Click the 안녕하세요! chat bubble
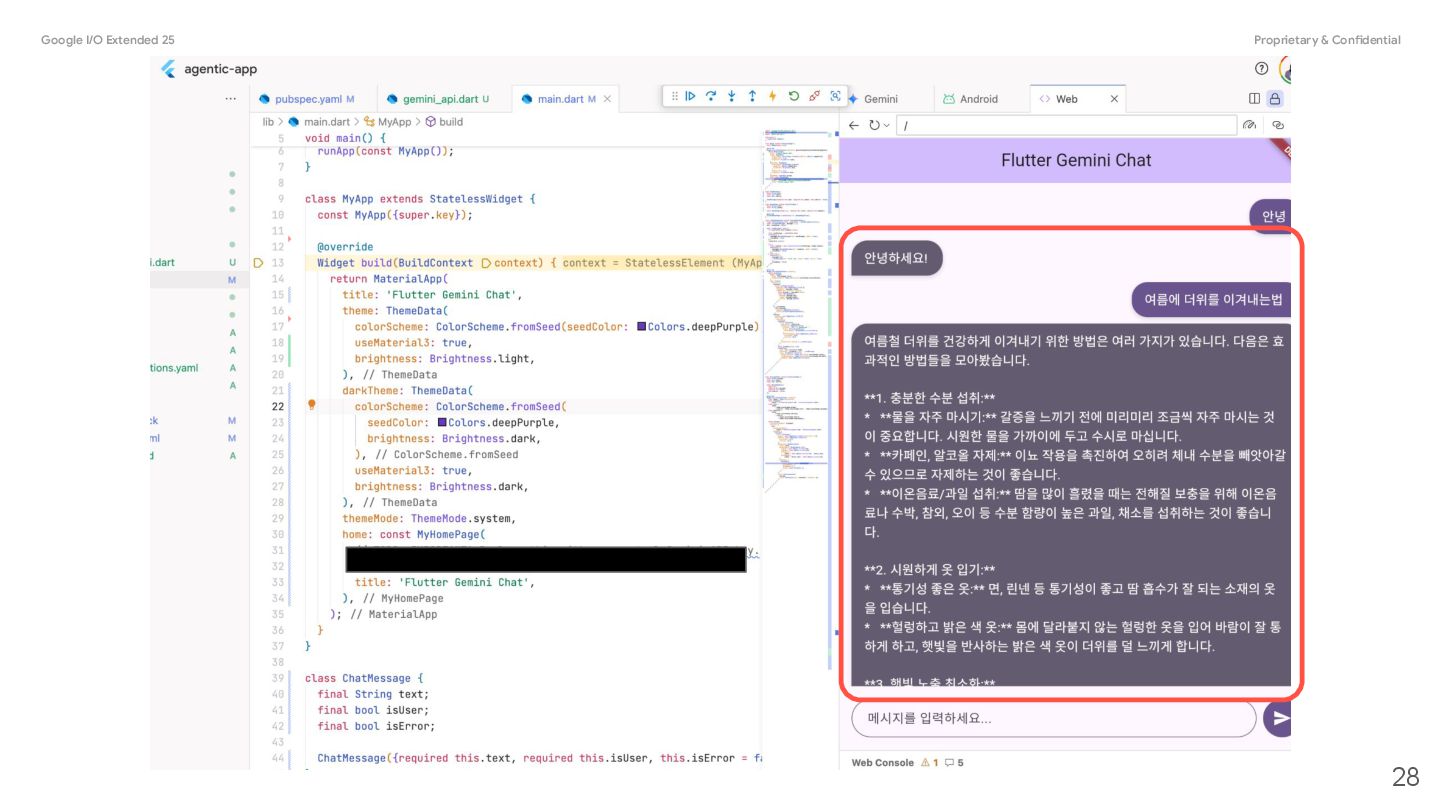 897,259
